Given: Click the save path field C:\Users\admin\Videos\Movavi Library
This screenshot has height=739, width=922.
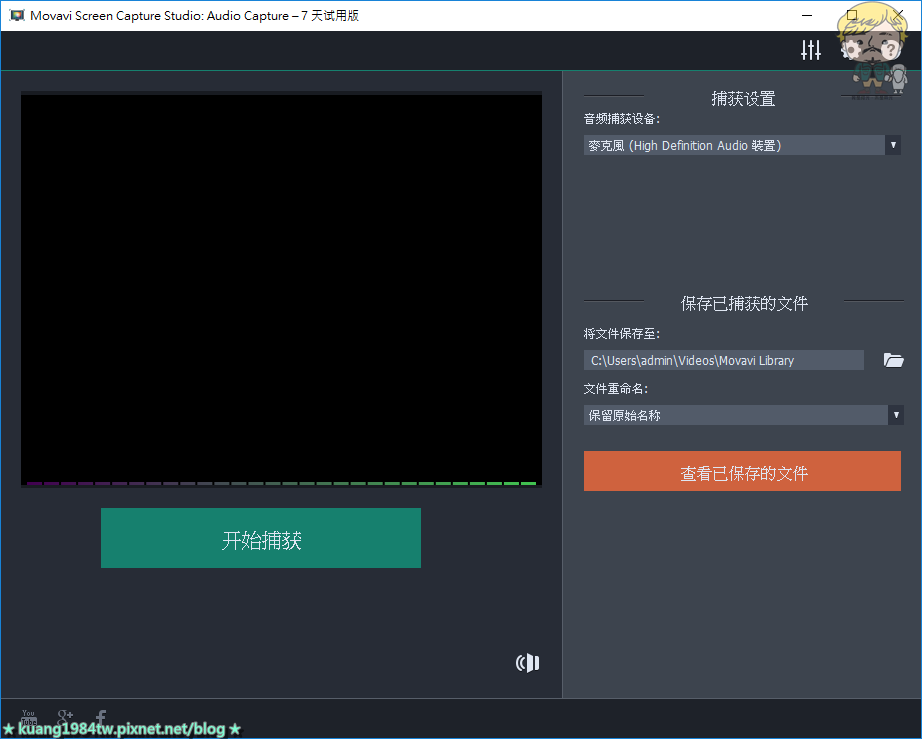Looking at the screenshot, I should coord(724,360).
